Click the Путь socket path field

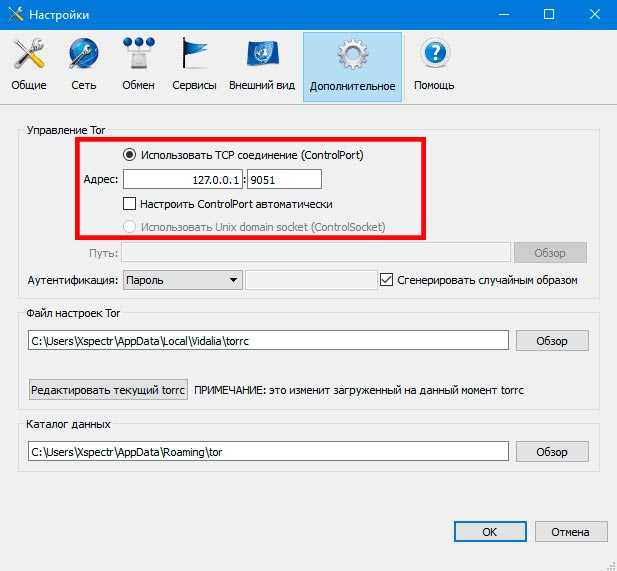316,253
